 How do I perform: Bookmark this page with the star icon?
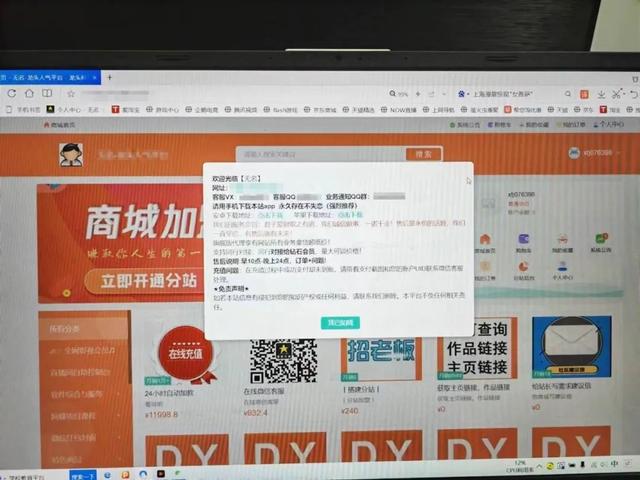[x=71, y=94]
